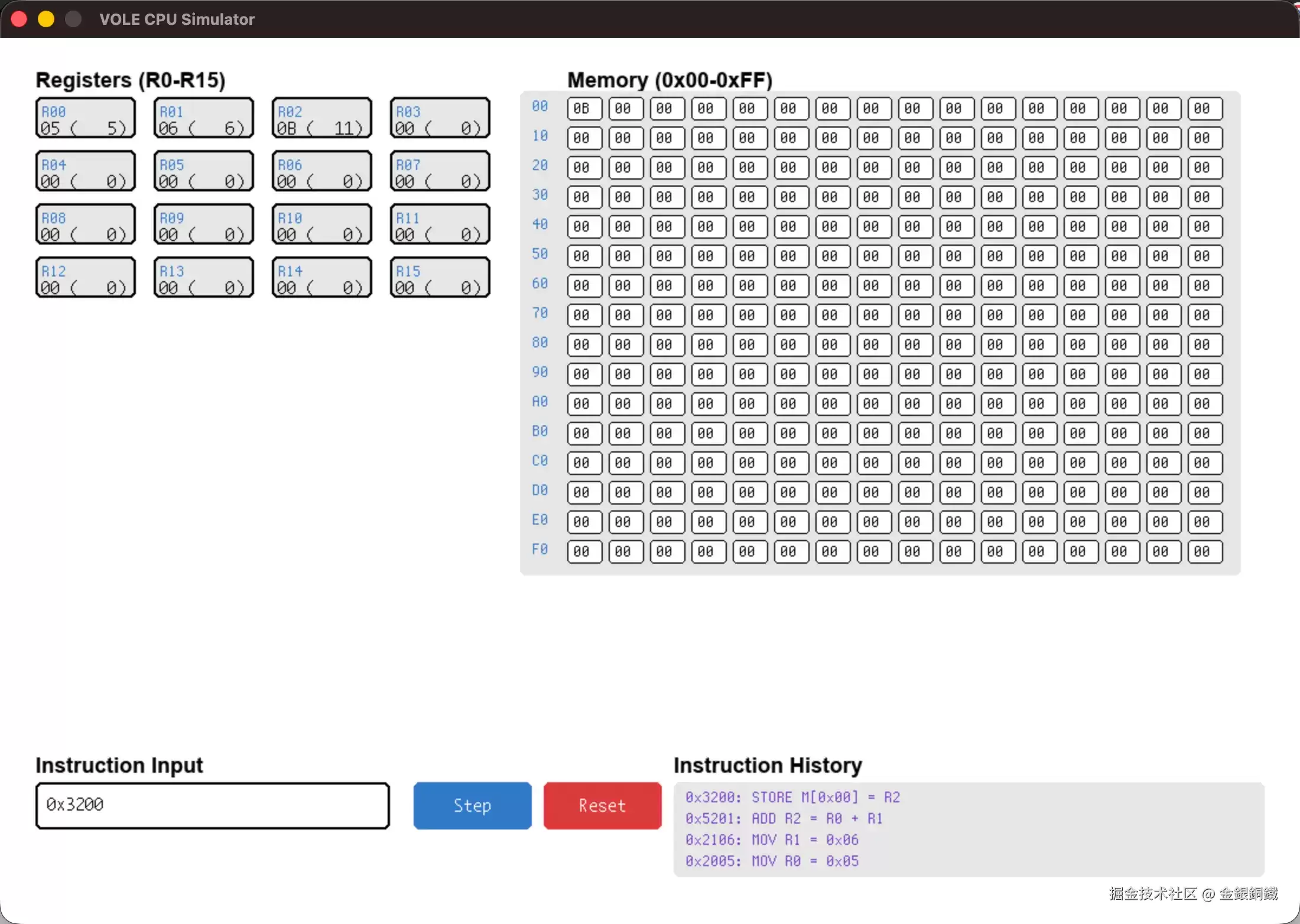The image size is (1300, 924).
Task: Click the R03 register box
Action: tap(440, 118)
